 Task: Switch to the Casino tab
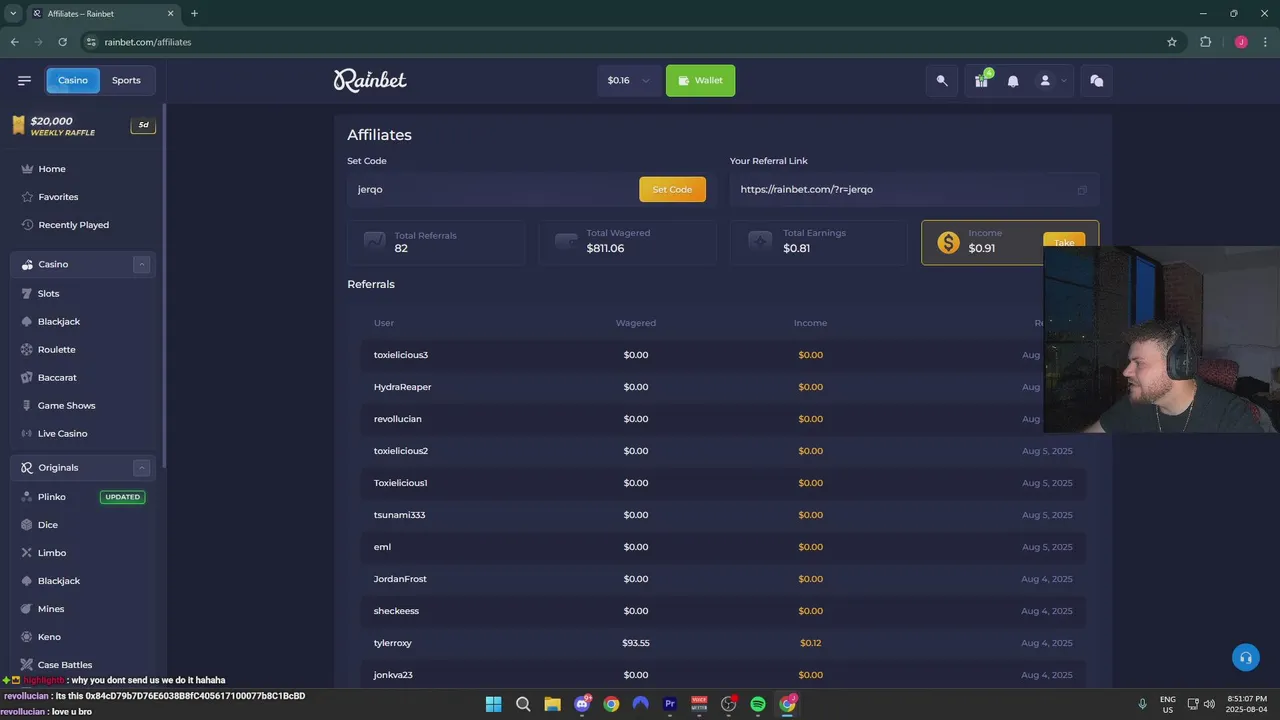[73, 80]
